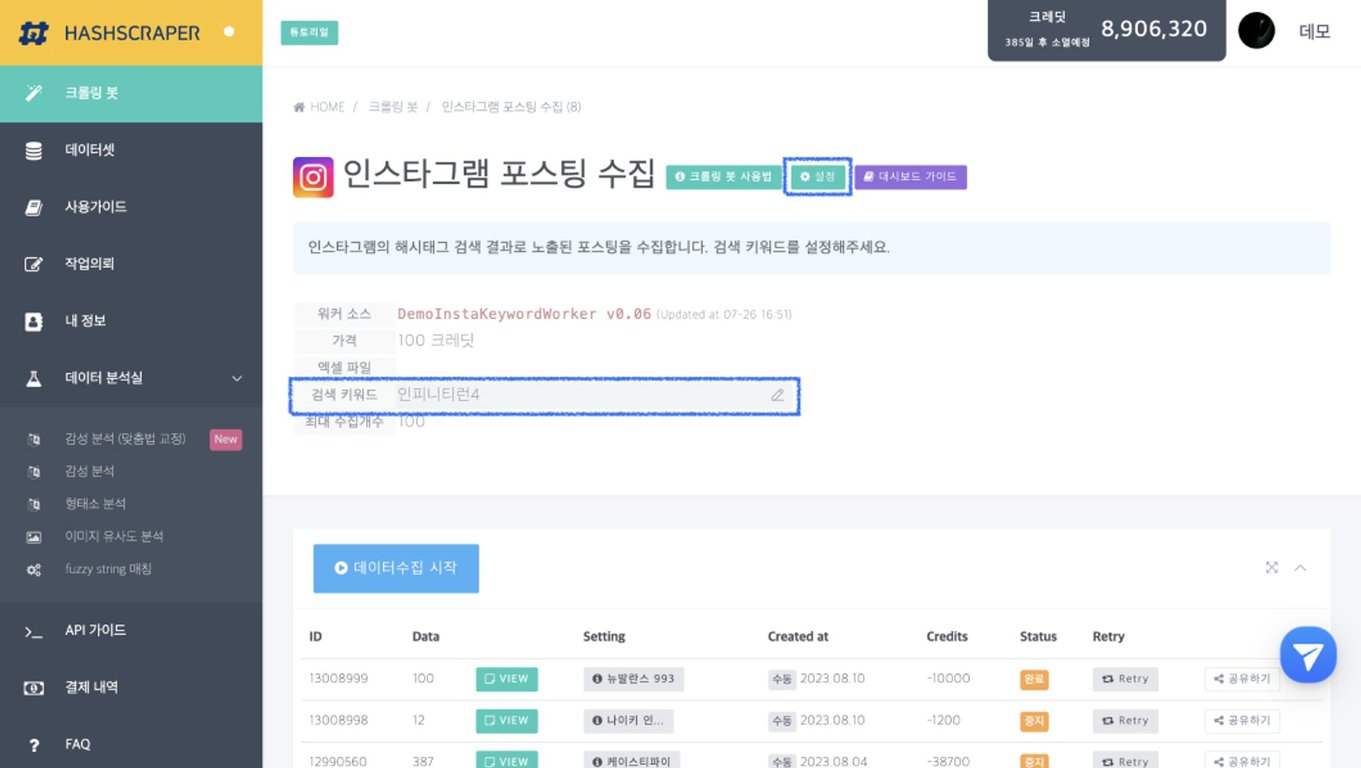The width and height of the screenshot is (1361, 768).
Task: Open the 대시보드 가이드 button
Action: (x=910, y=177)
